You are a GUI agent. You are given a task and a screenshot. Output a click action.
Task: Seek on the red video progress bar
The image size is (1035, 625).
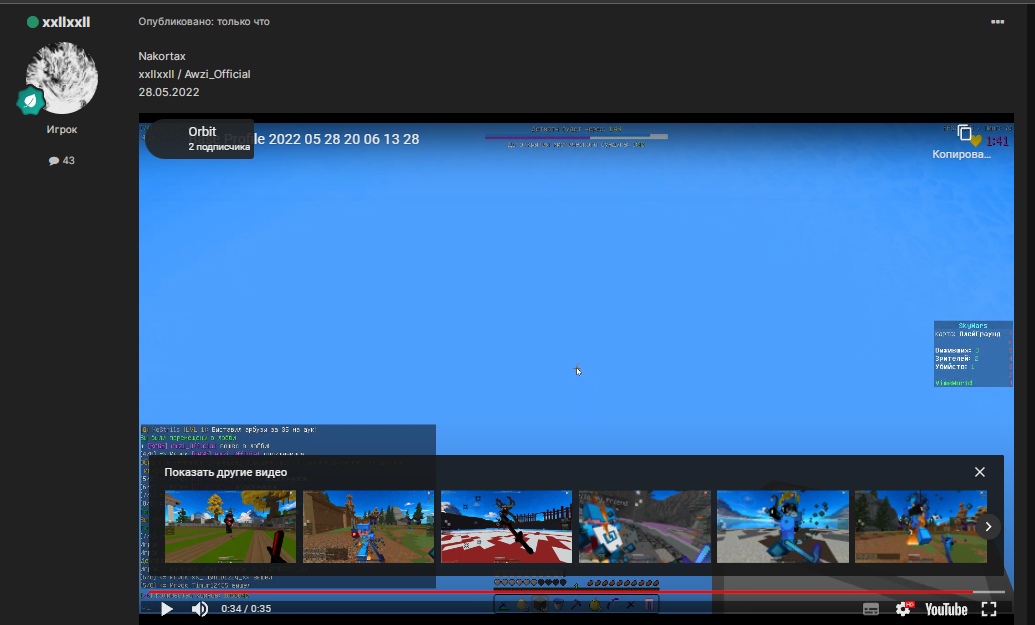pos(500,592)
